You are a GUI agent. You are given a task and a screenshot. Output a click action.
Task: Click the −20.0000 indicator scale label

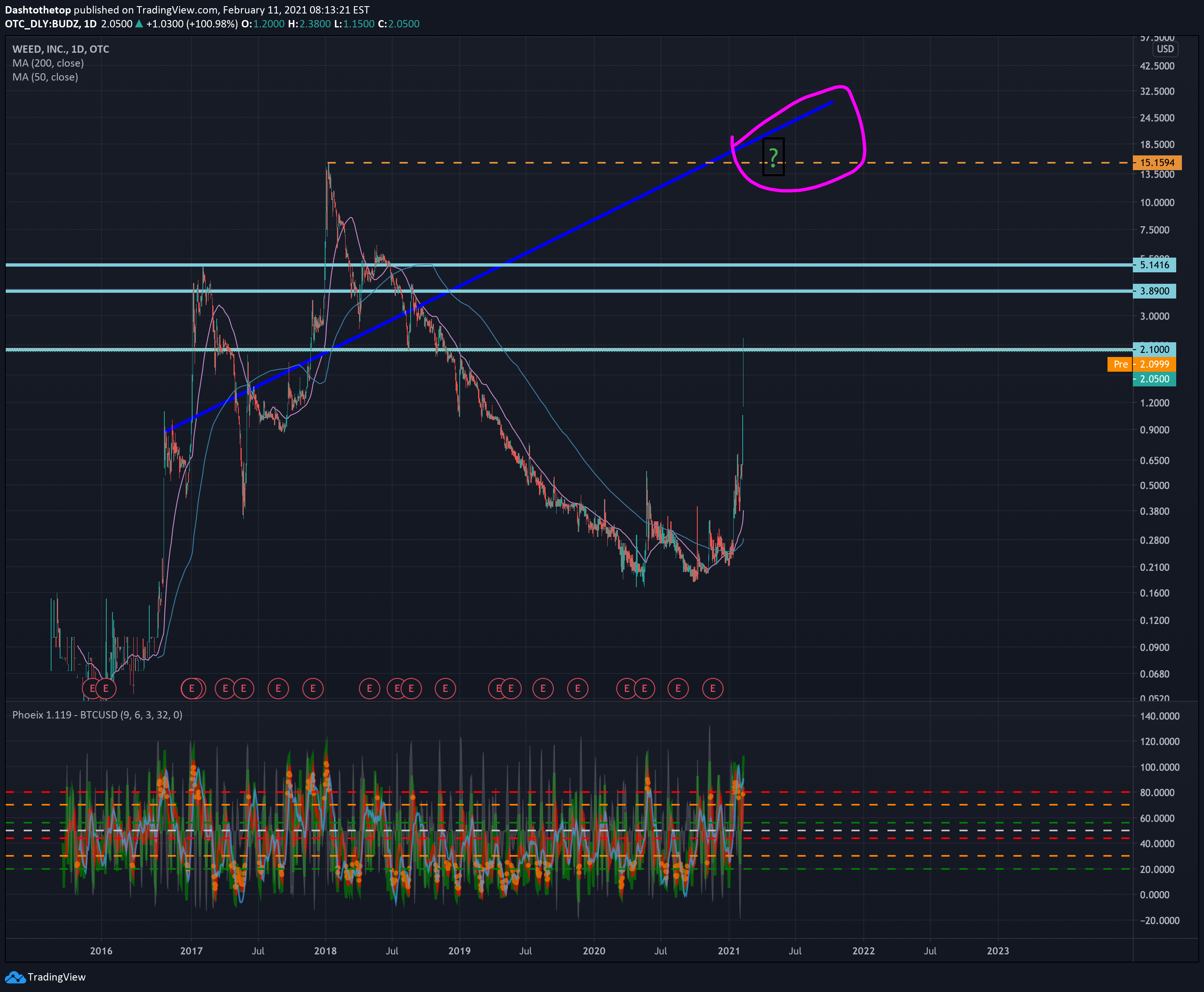point(1159,920)
